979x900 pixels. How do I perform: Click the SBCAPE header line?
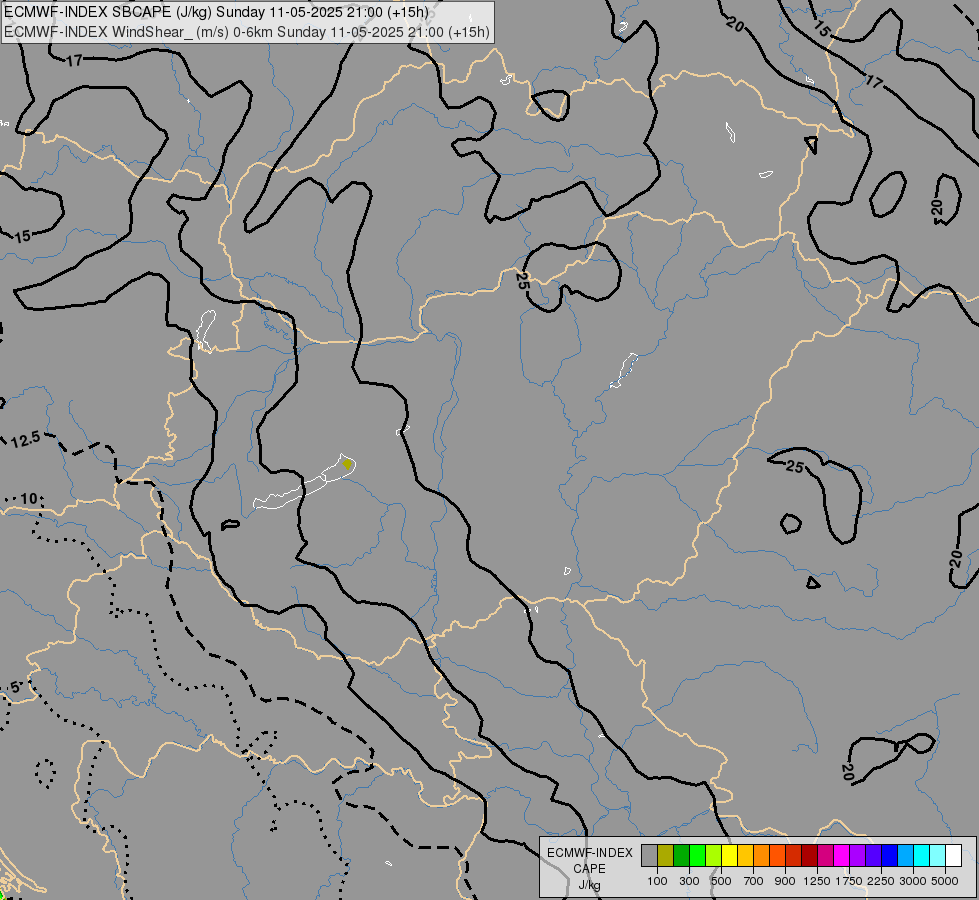point(216,12)
